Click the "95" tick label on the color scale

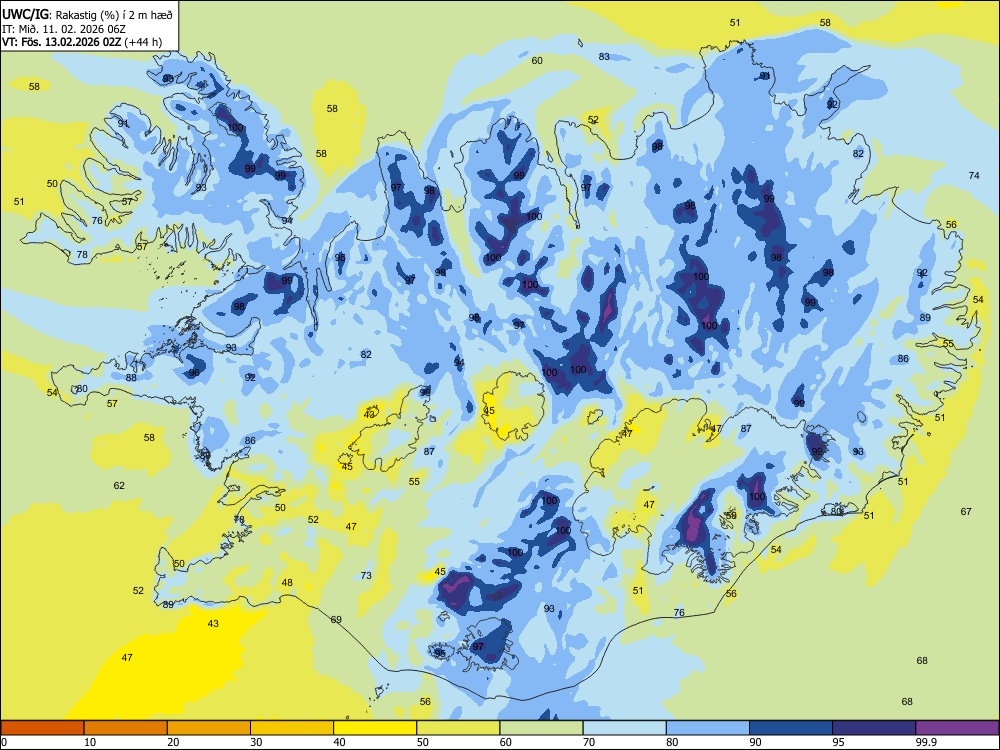pos(839,742)
